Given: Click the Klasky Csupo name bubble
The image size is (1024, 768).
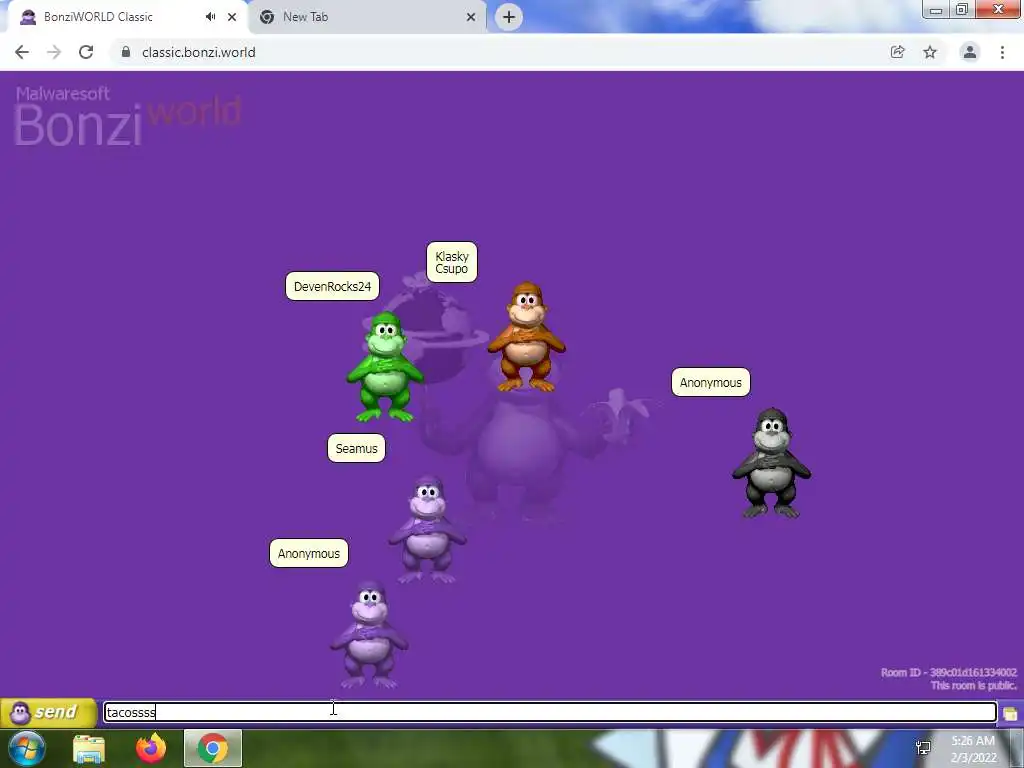Looking at the screenshot, I should coord(452,262).
